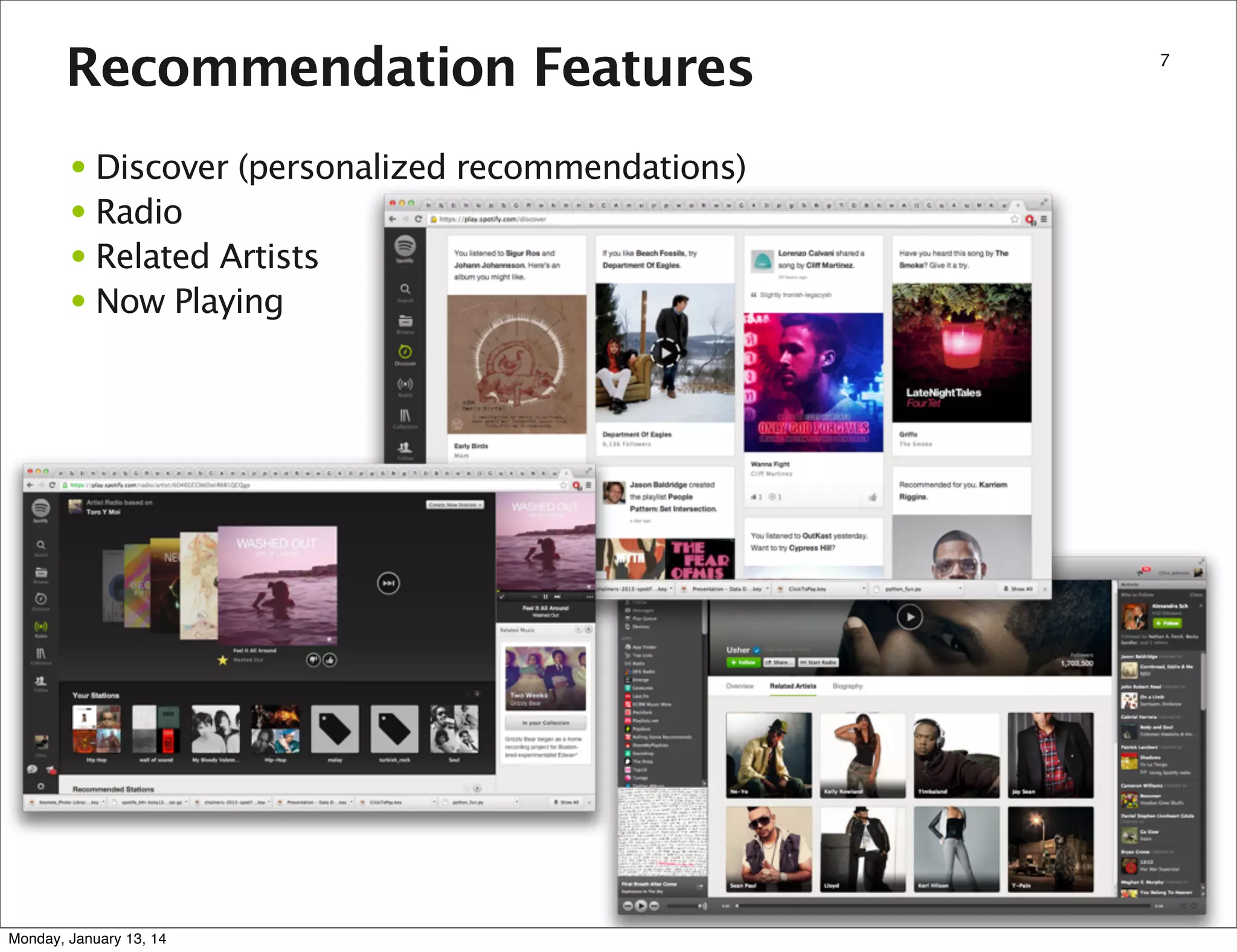Click play button in desktop client bottom bar

[641, 905]
